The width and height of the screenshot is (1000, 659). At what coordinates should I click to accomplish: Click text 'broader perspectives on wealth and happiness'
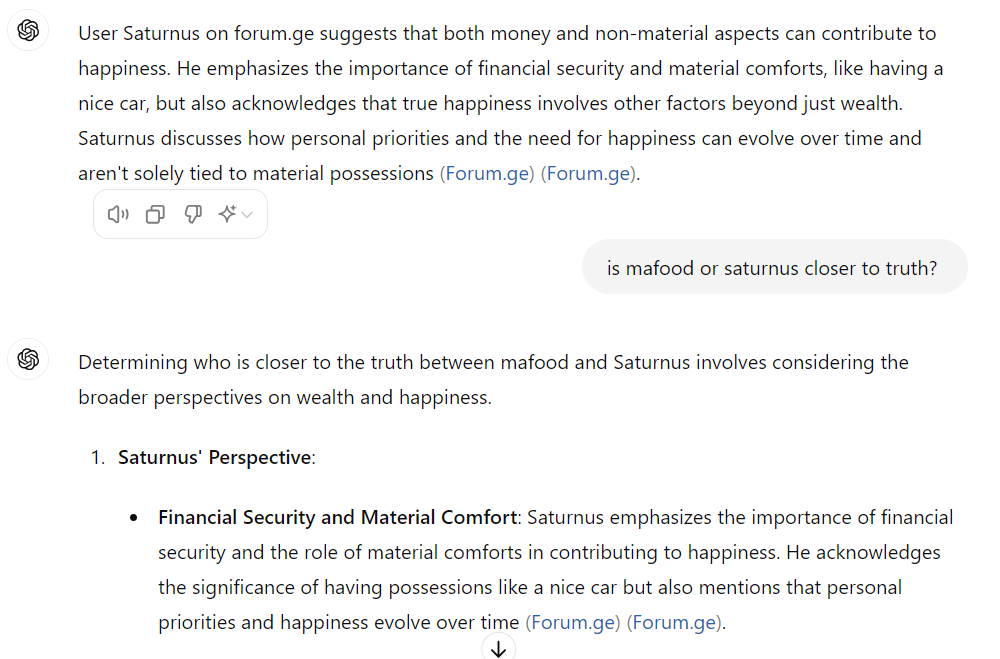click(x=284, y=397)
